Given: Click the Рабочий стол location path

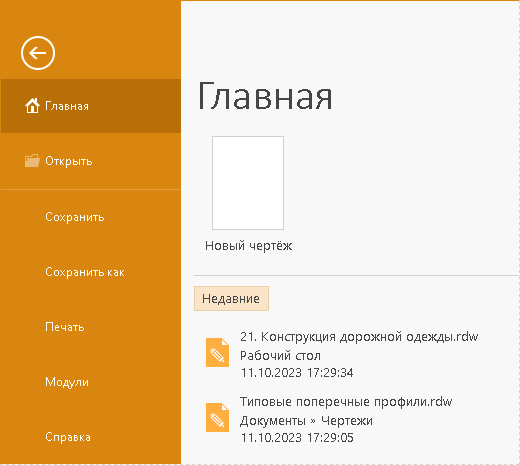Looking at the screenshot, I should pyautogui.click(x=280, y=356).
